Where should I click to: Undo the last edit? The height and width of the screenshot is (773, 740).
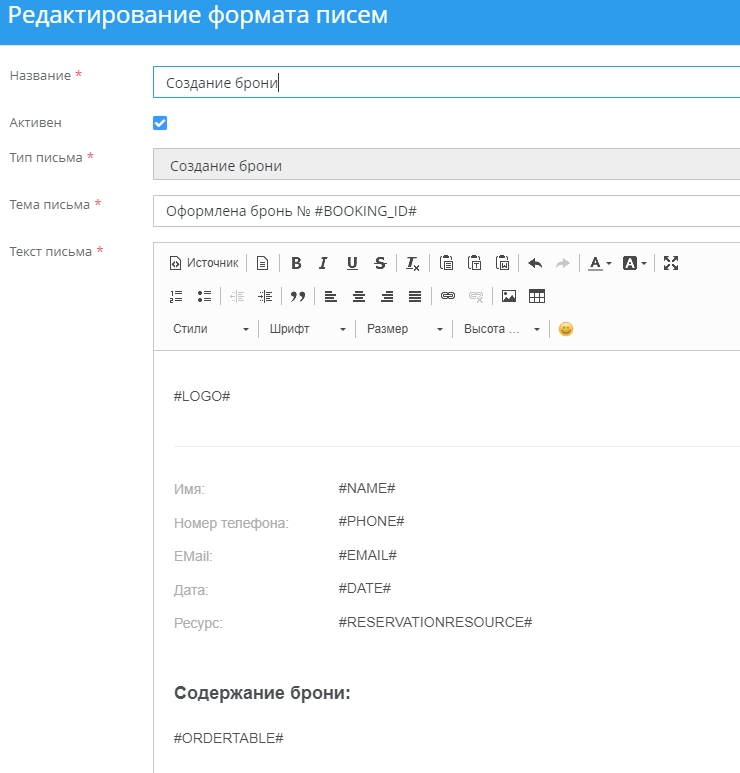coord(535,263)
